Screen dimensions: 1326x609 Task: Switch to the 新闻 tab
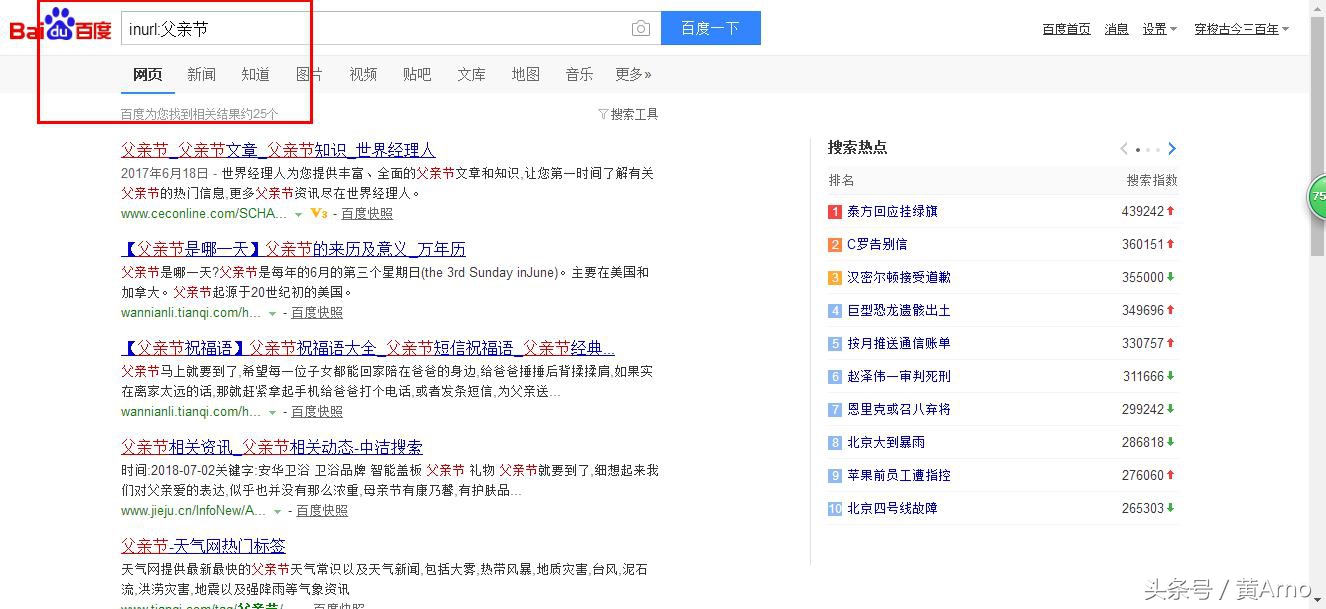pyautogui.click(x=201, y=74)
